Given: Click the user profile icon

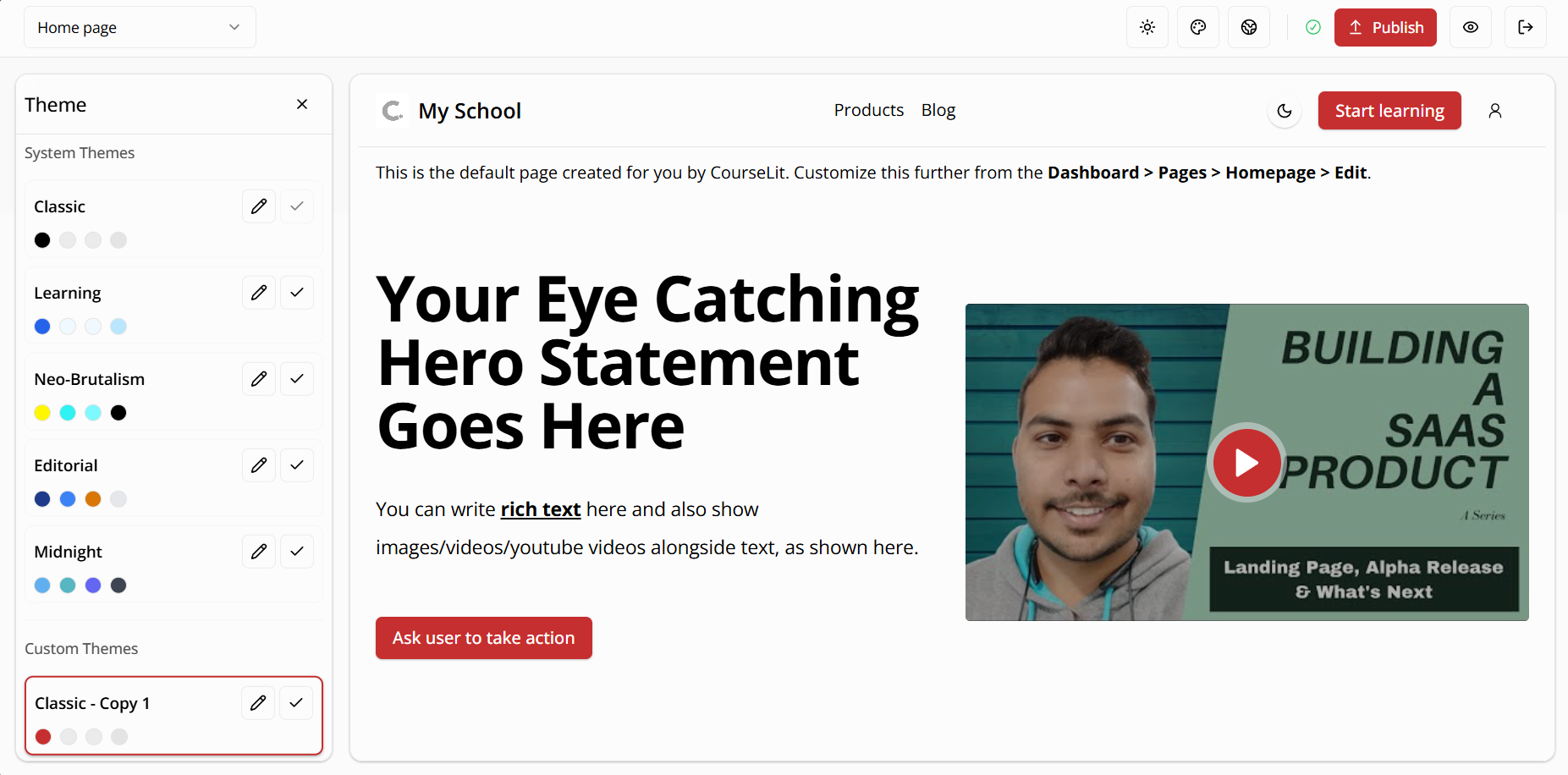Looking at the screenshot, I should coord(1494,111).
